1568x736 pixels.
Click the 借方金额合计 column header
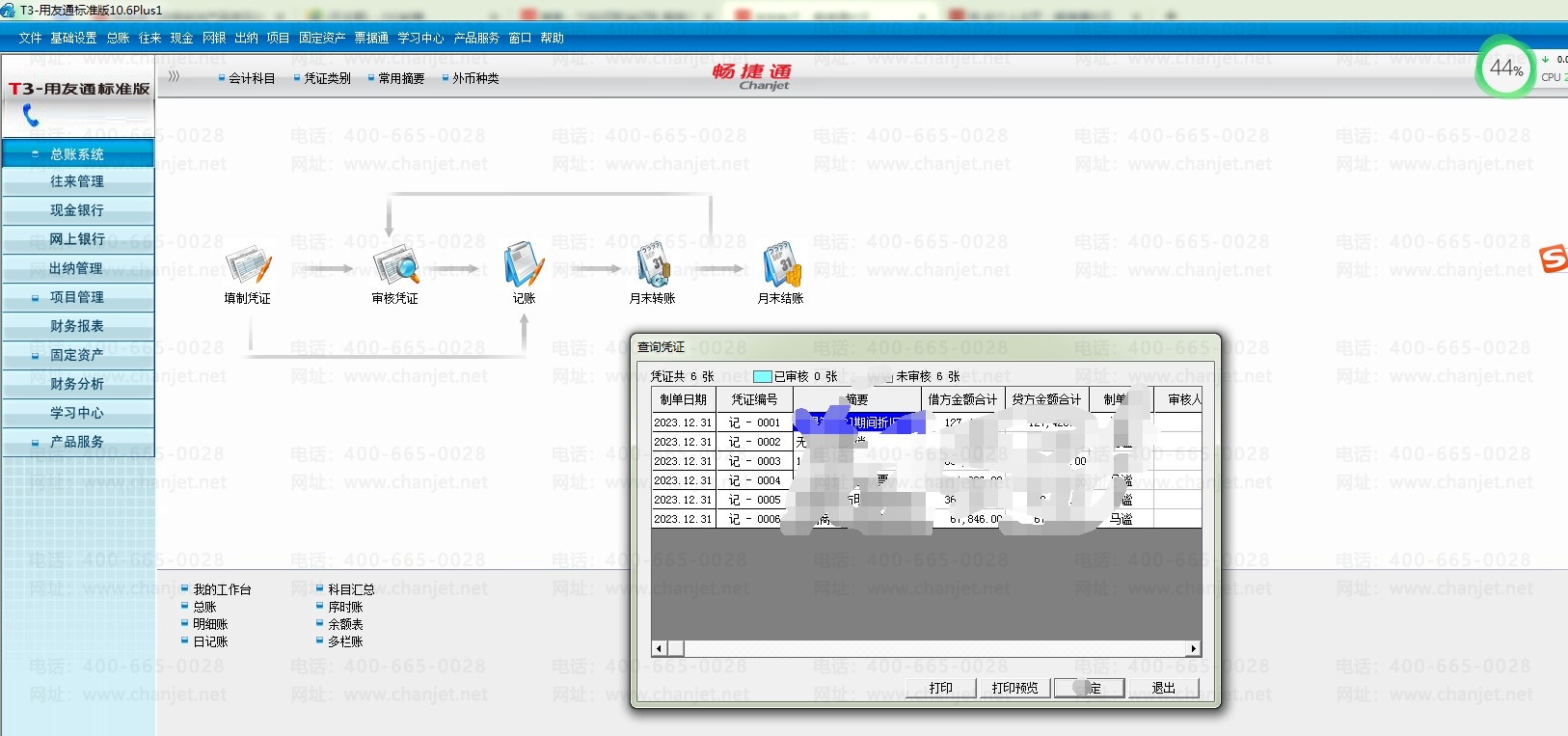[x=963, y=399]
